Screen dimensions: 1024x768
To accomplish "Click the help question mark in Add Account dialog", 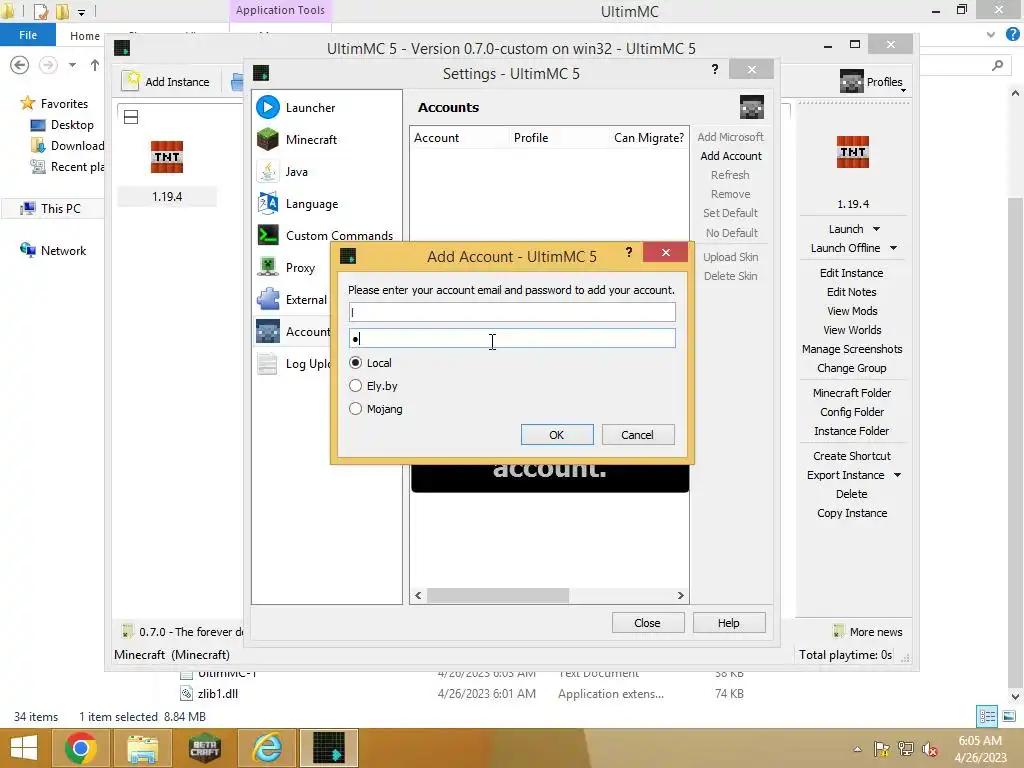I will (629, 252).
